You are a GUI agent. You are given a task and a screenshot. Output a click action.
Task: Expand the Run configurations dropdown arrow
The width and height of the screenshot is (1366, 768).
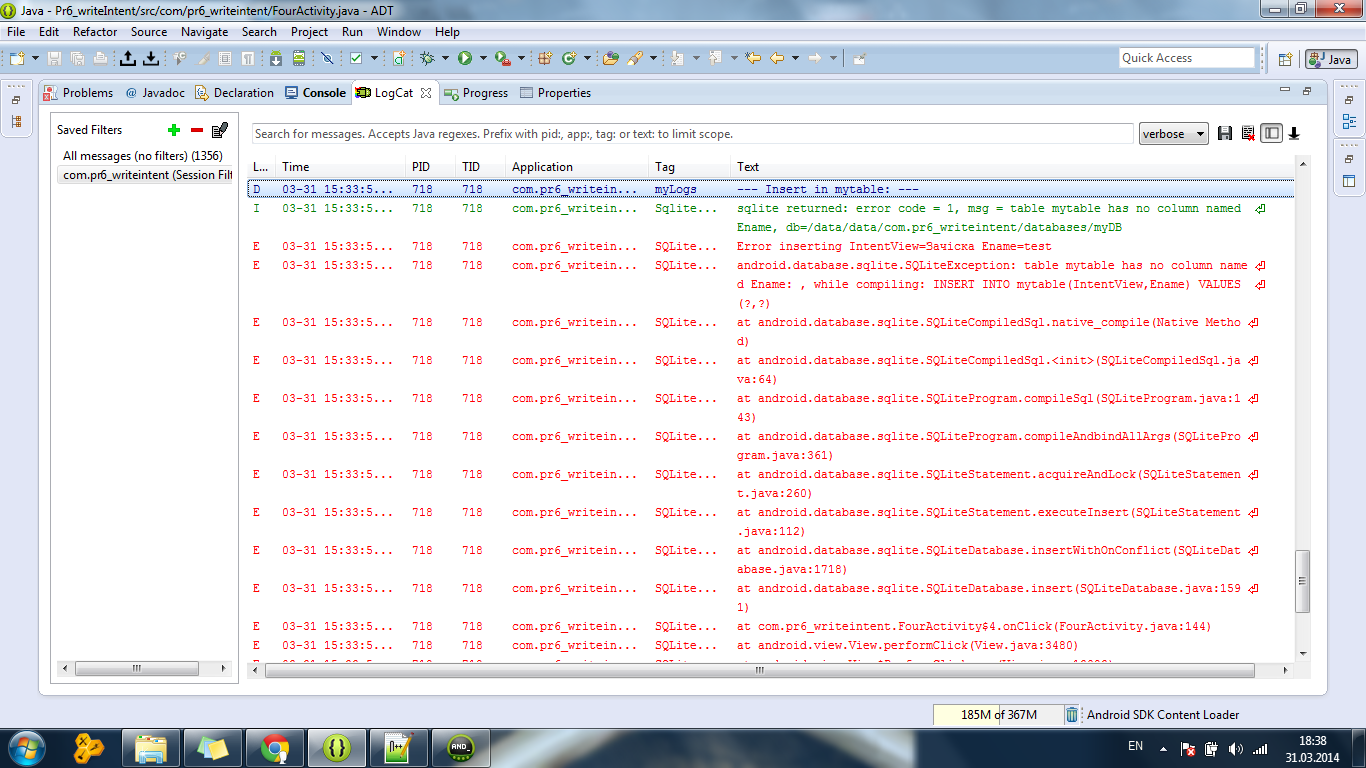483,58
